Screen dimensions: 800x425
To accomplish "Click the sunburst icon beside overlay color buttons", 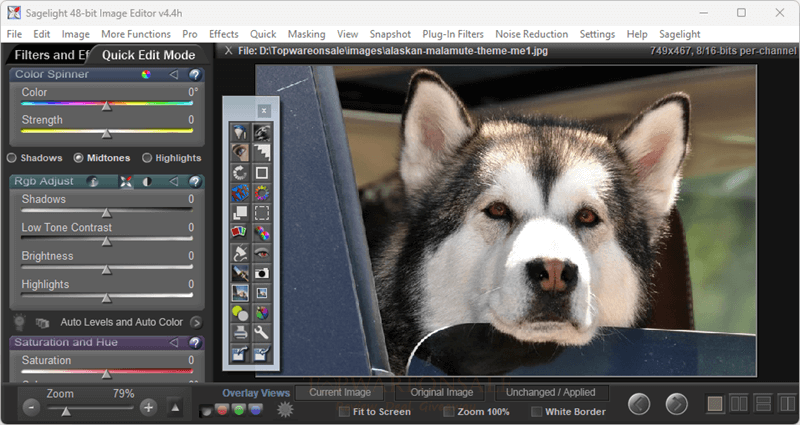I will (285, 409).
